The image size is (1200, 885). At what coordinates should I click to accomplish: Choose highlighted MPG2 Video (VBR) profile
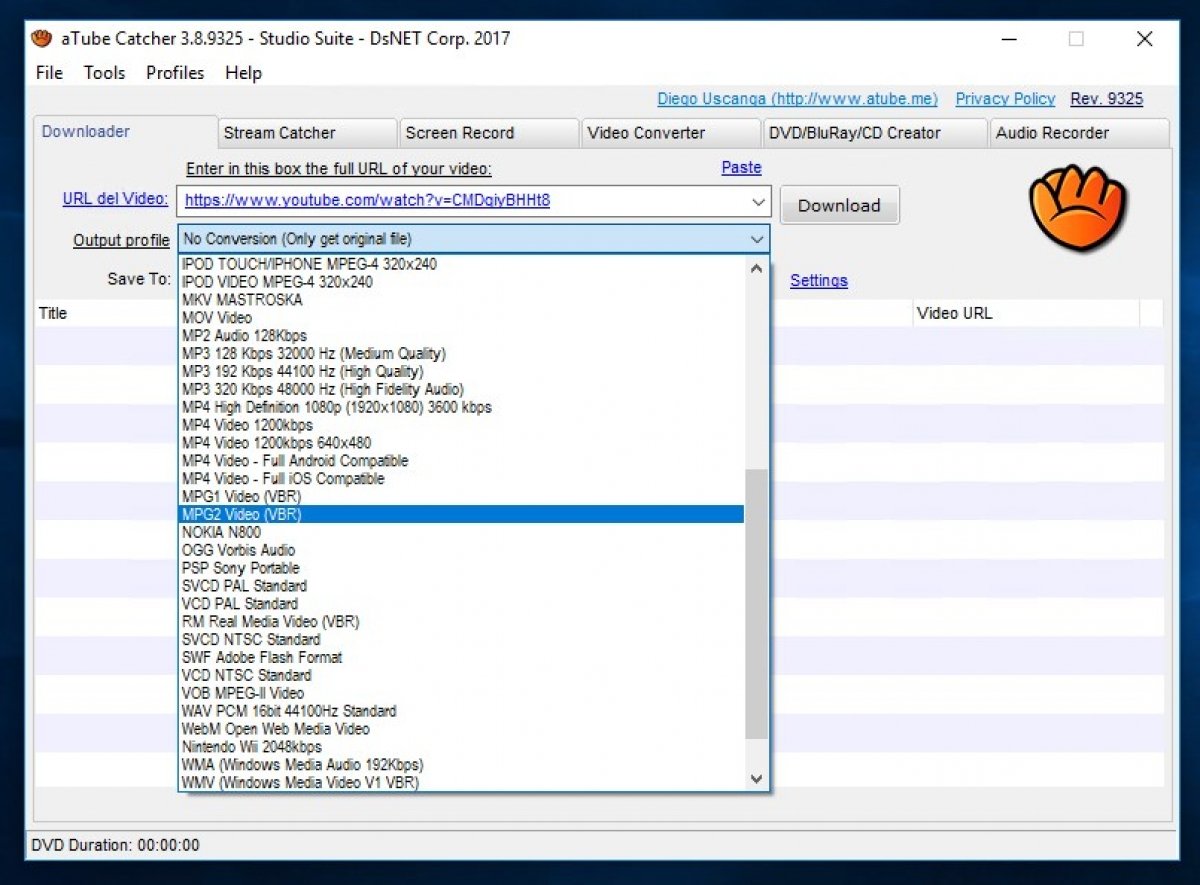point(462,514)
